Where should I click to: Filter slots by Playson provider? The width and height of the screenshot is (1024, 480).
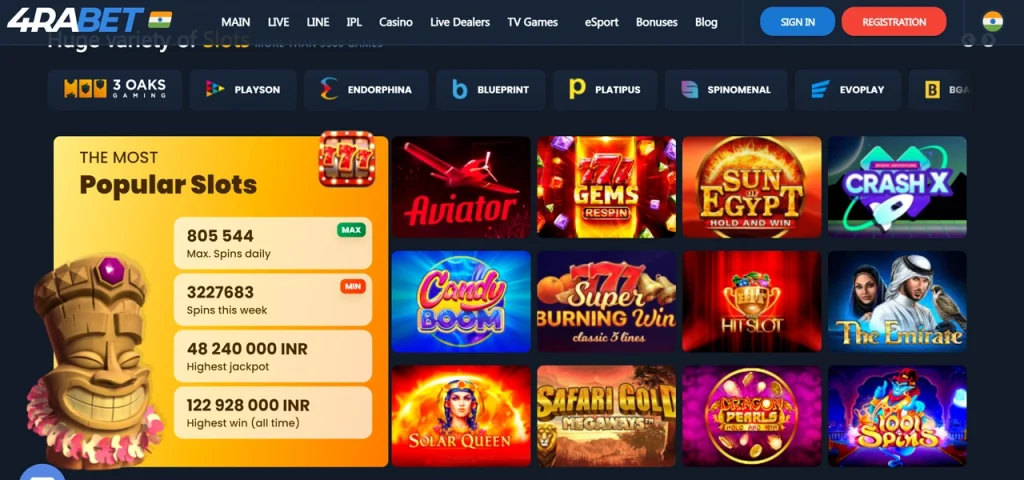tap(243, 89)
